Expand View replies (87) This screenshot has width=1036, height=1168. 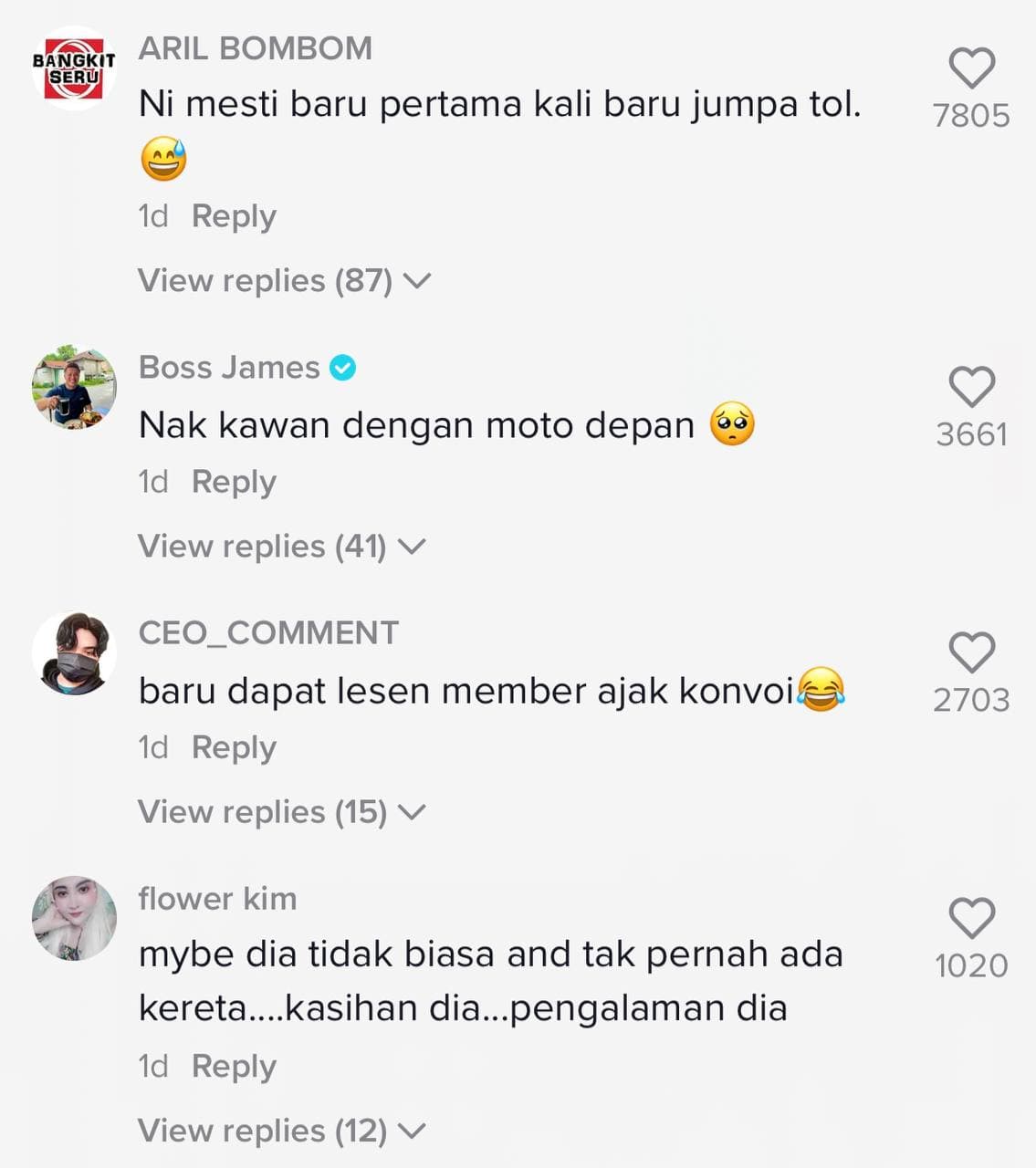pyautogui.click(x=284, y=280)
